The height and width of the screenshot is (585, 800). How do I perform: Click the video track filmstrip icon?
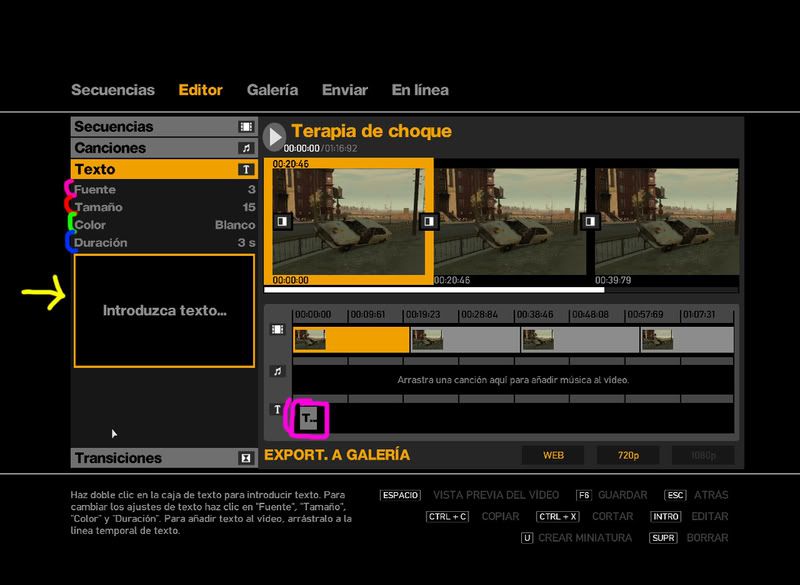click(278, 329)
